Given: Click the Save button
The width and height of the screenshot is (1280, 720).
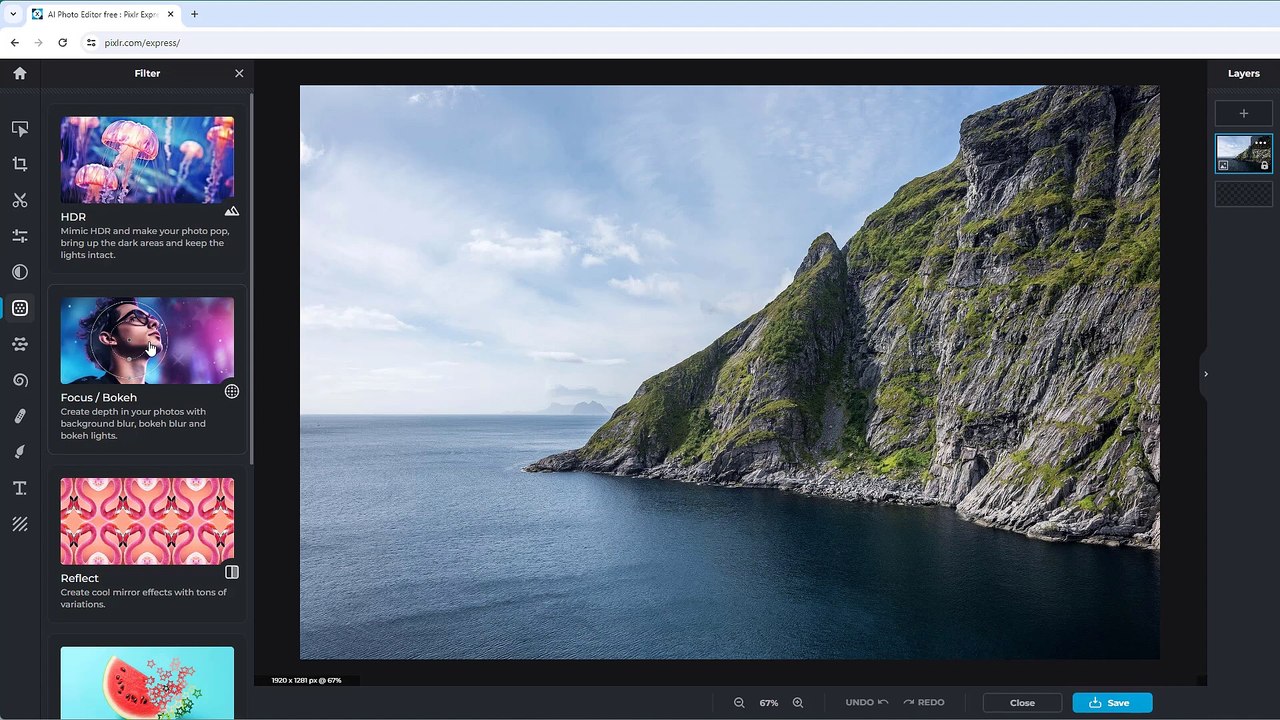Looking at the screenshot, I should point(1112,703).
